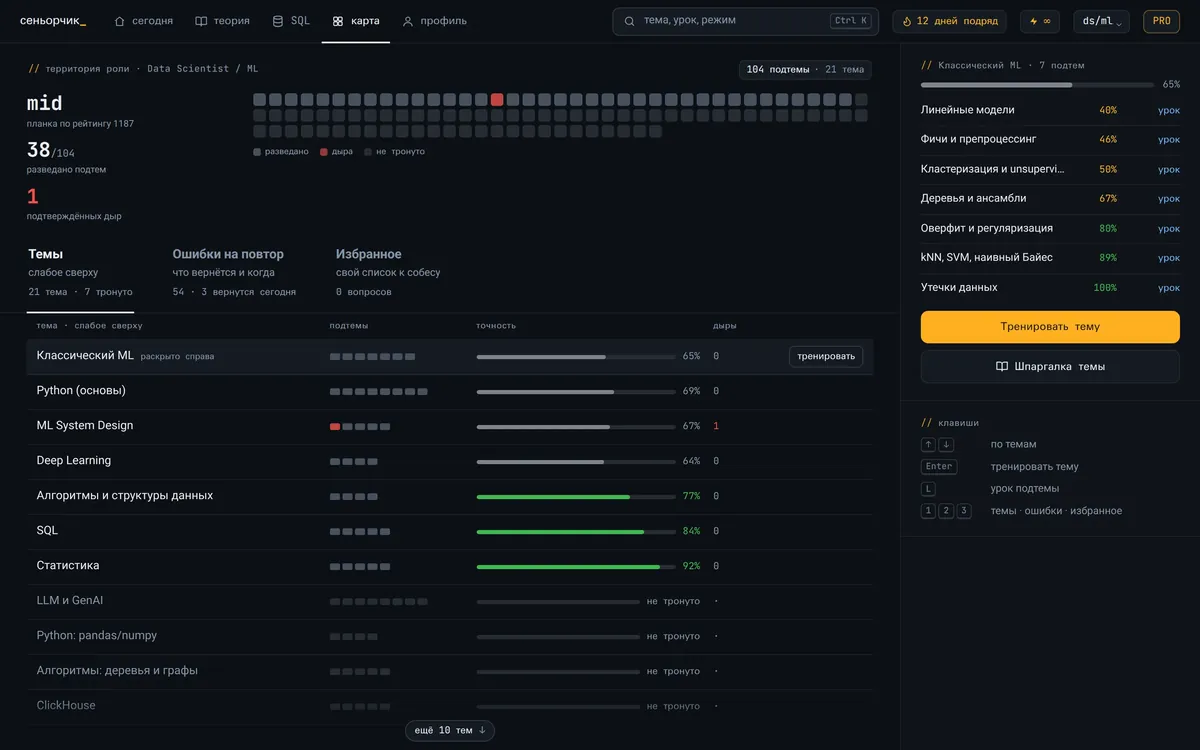Expand the list with ещё 10 тем
1200x750 pixels.
pos(450,731)
